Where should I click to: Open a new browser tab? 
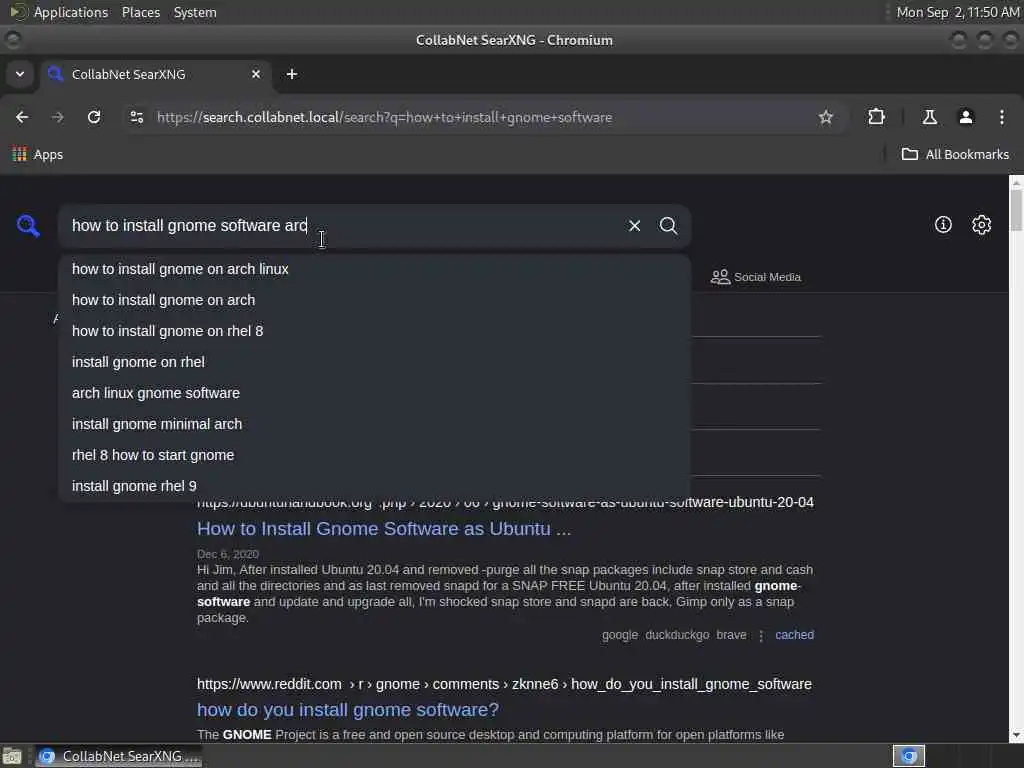[292, 74]
